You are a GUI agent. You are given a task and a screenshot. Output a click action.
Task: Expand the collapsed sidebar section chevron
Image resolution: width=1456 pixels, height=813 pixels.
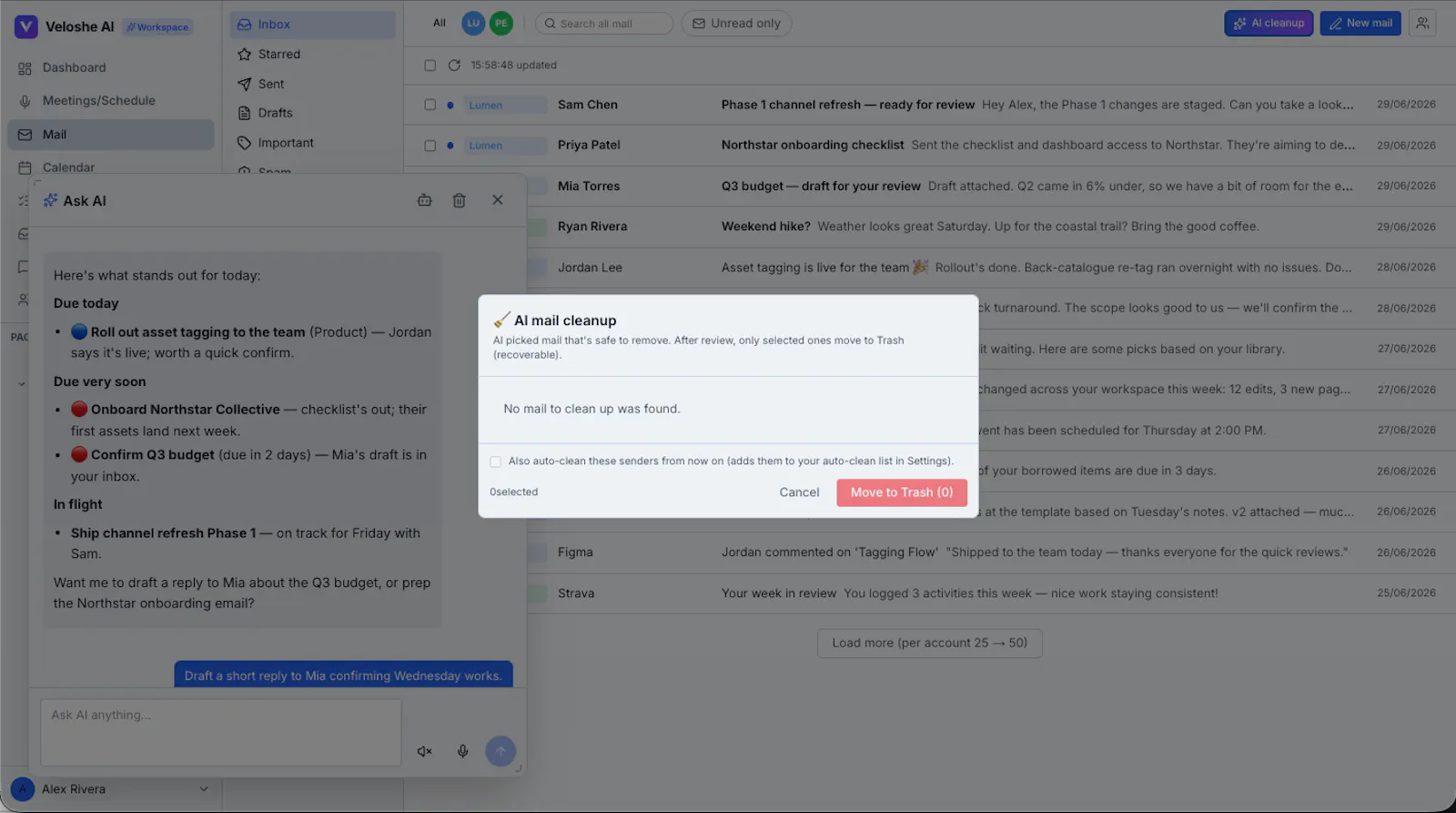pyautogui.click(x=22, y=383)
